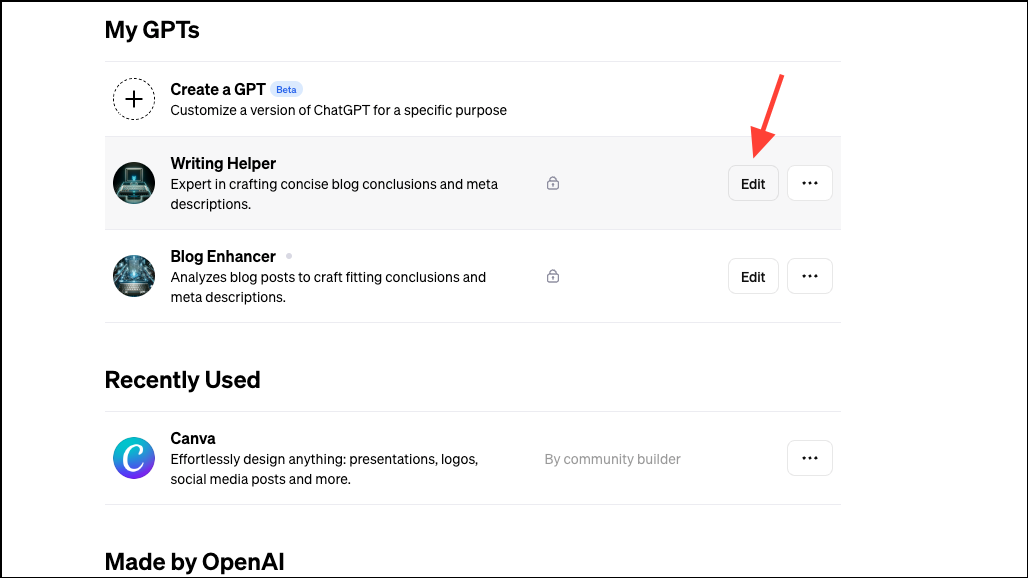Open the three-dots menu for Canva
1028x578 pixels.
(810, 458)
